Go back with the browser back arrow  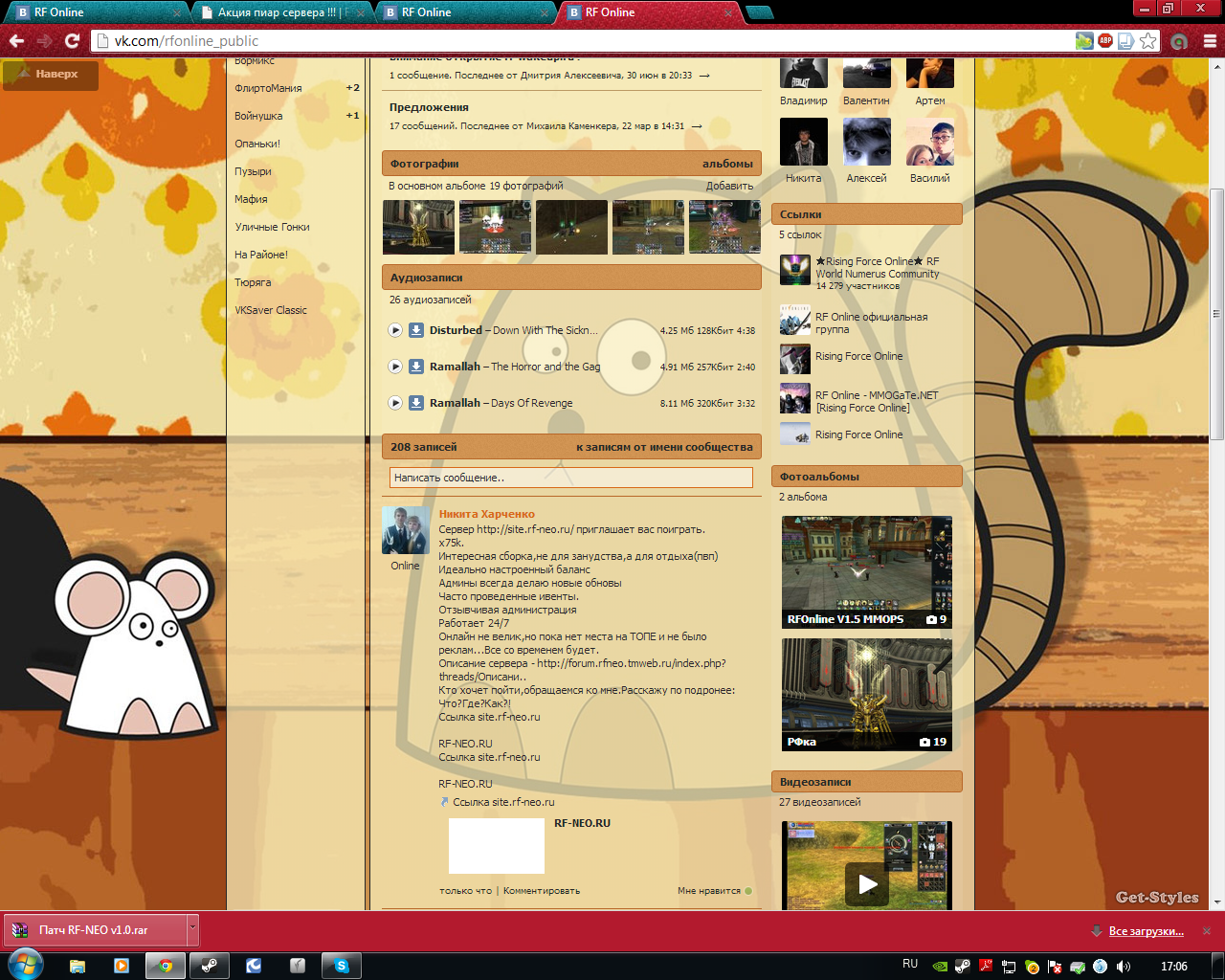16,41
